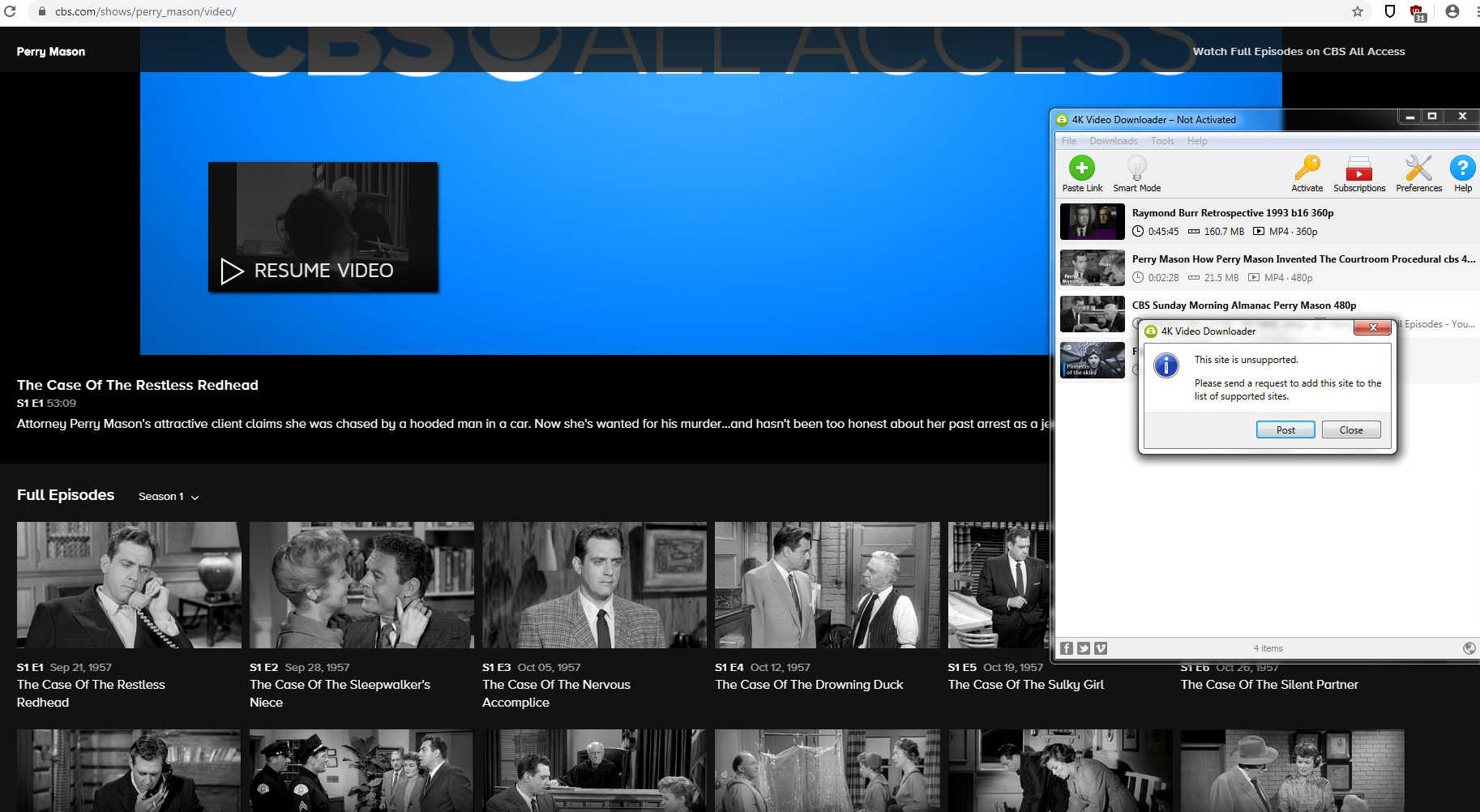Click the shield extension icon in browser toolbar
This screenshot has width=1480, height=812.
[x=1389, y=11]
